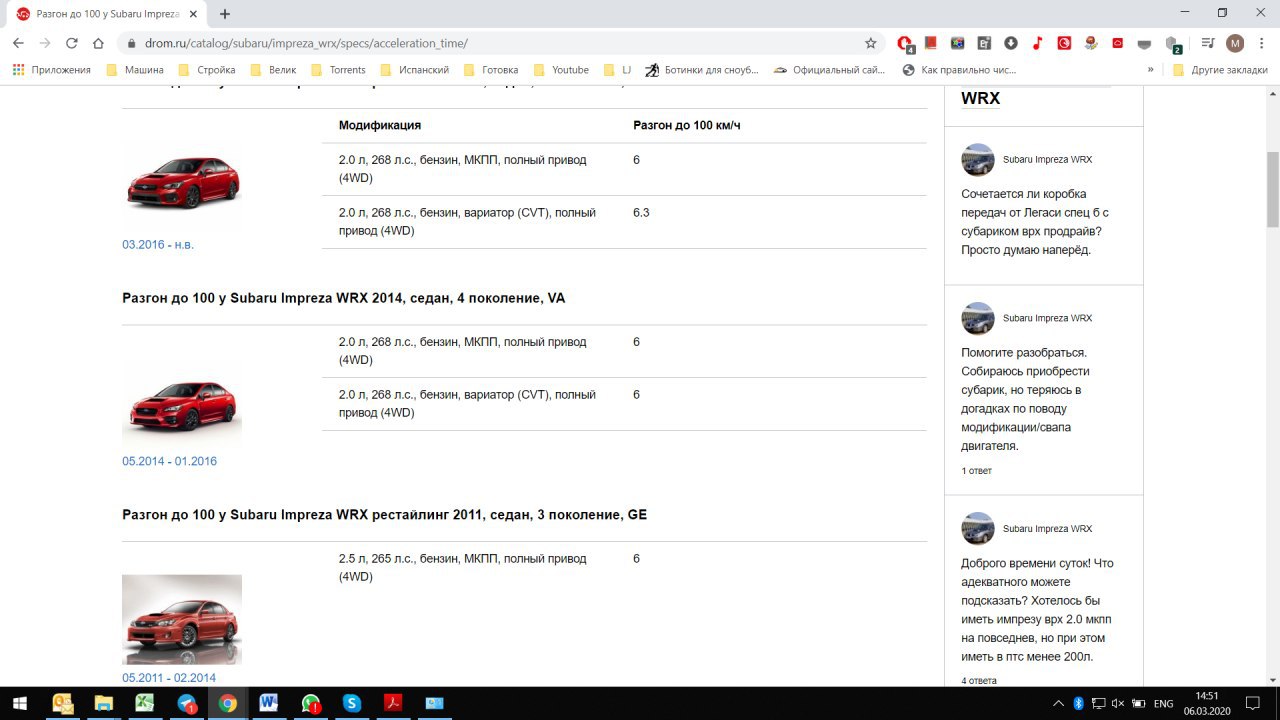1280x720 pixels.
Task: Open the LJ bookmarks folder
Action: [x=617, y=70]
